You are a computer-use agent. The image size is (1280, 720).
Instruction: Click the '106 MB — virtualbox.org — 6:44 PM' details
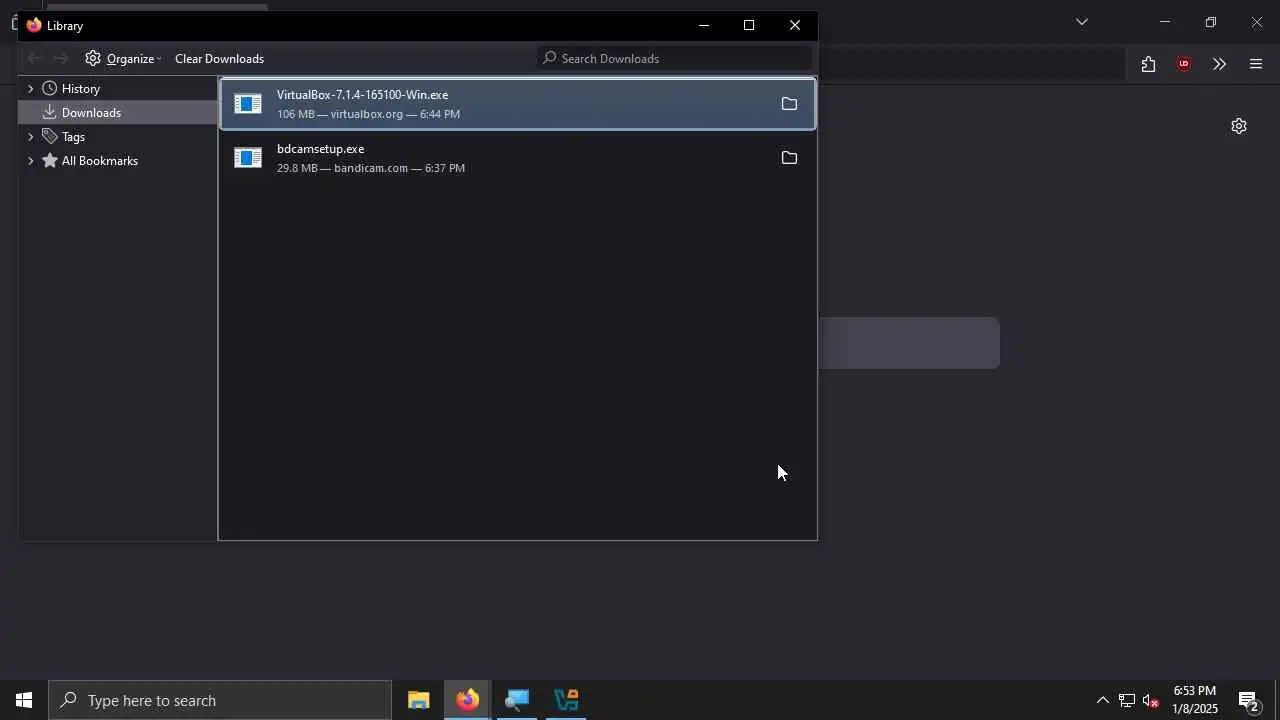pos(368,114)
